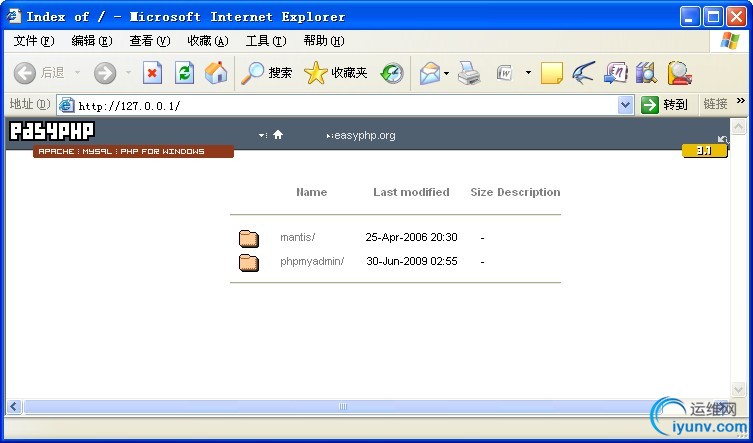This screenshot has height=443, width=753.
Task: Click the phpmyadmin folder icon
Action: [x=249, y=262]
